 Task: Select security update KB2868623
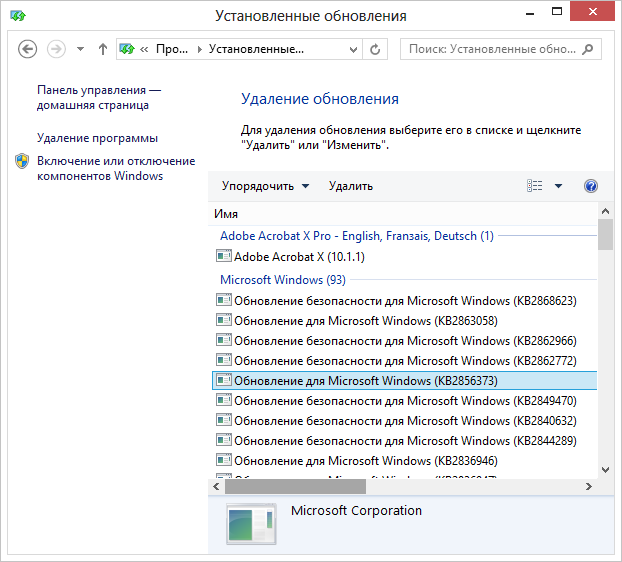(405, 301)
